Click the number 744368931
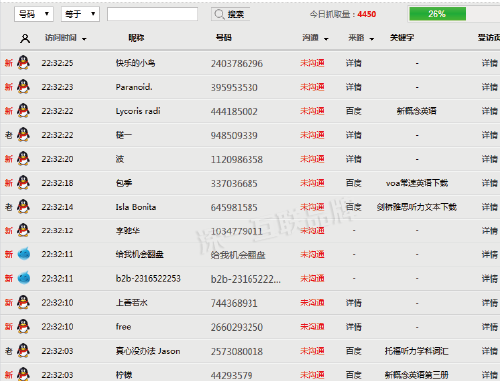 click(234, 303)
